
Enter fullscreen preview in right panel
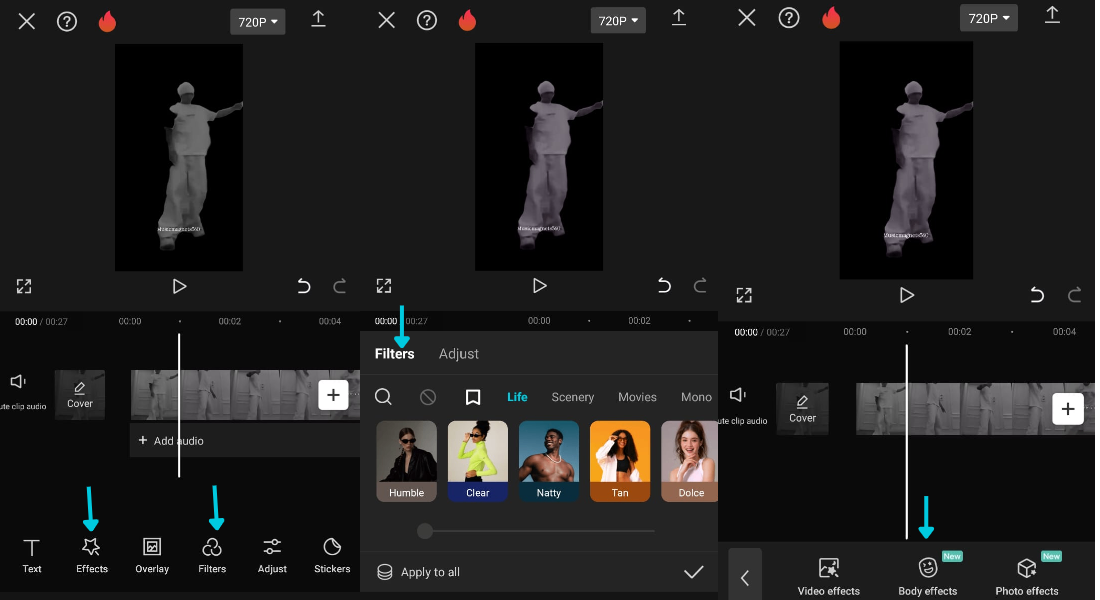744,295
